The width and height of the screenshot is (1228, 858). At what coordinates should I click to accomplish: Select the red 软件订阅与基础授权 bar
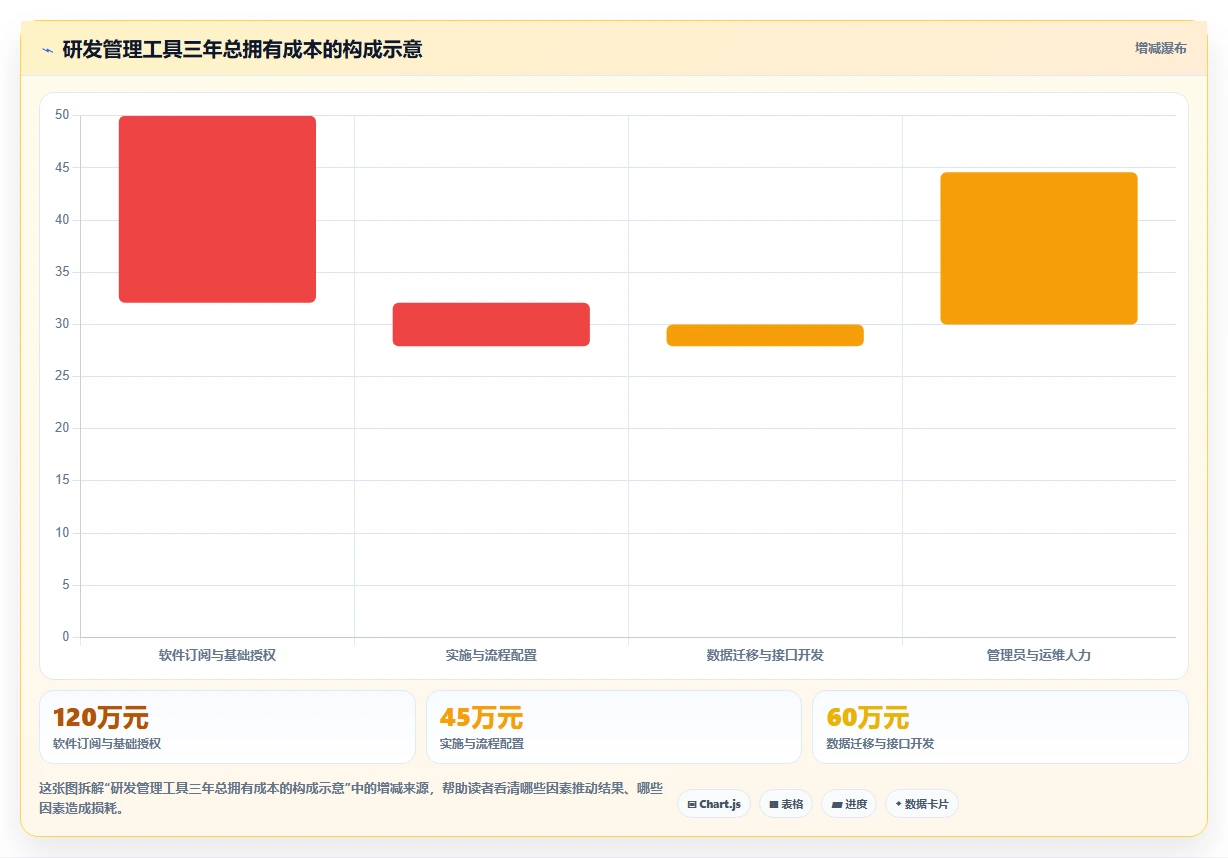[217, 209]
